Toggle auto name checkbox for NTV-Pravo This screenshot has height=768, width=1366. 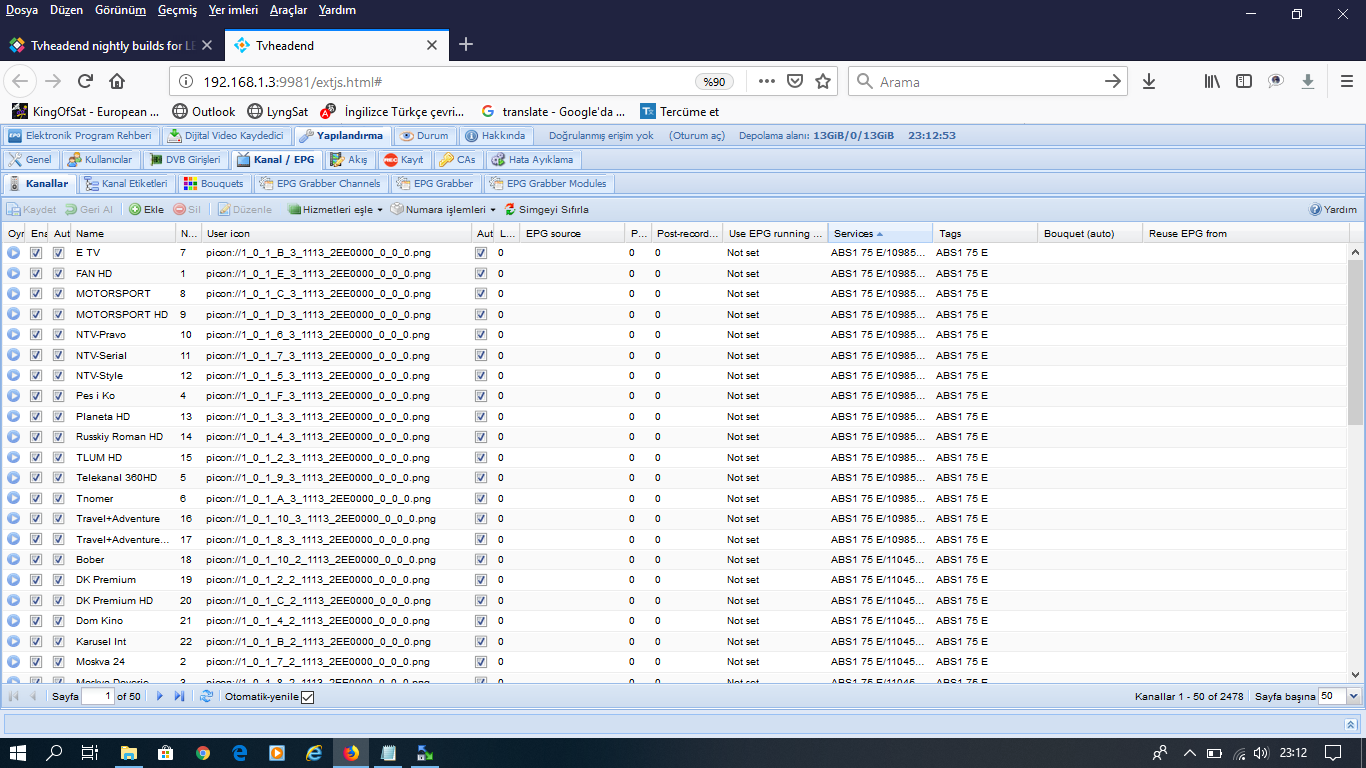tap(58, 335)
